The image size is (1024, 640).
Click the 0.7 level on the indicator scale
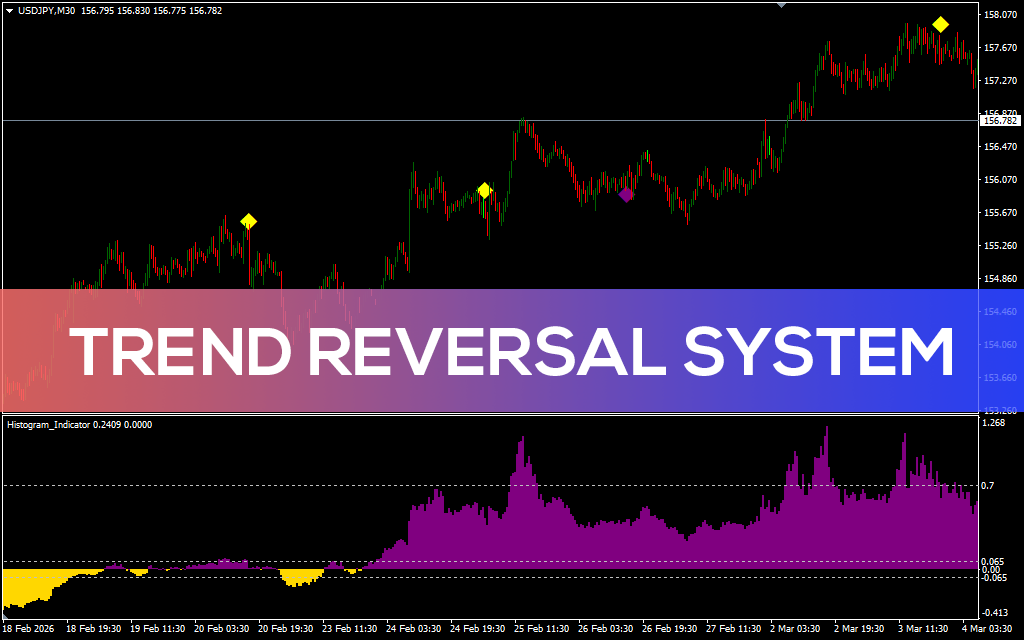point(988,486)
